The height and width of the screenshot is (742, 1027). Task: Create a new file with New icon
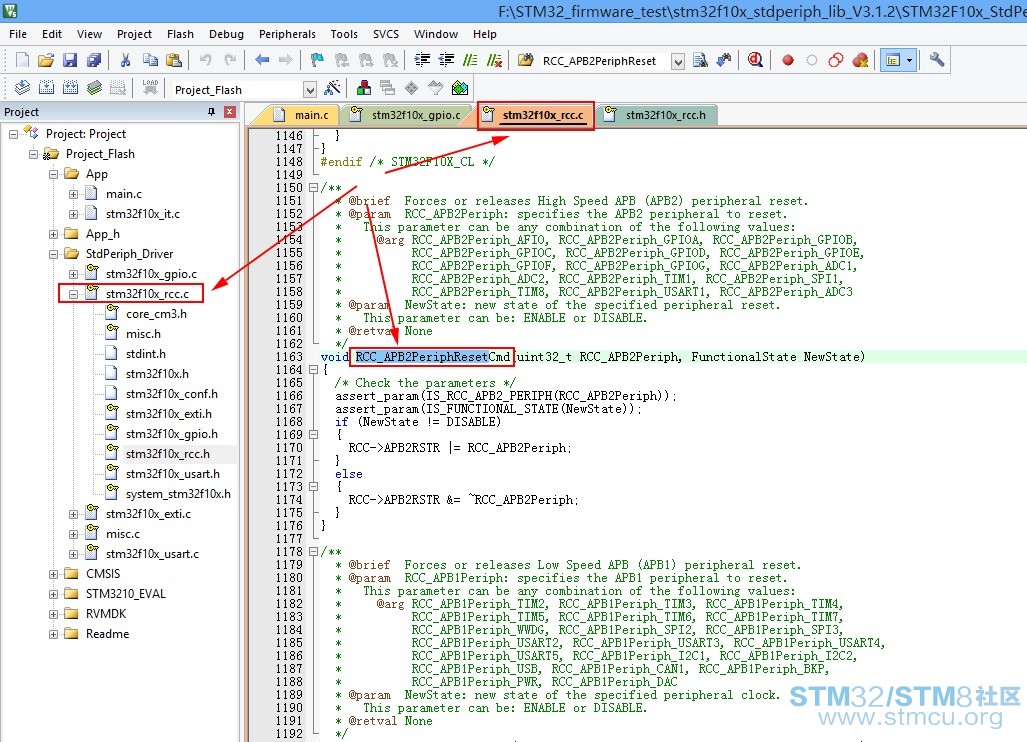pyautogui.click(x=22, y=60)
